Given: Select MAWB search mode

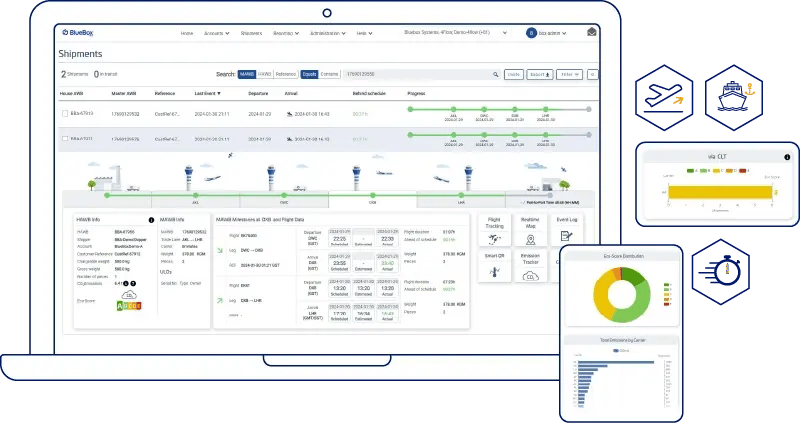Looking at the screenshot, I should pyautogui.click(x=247, y=74).
